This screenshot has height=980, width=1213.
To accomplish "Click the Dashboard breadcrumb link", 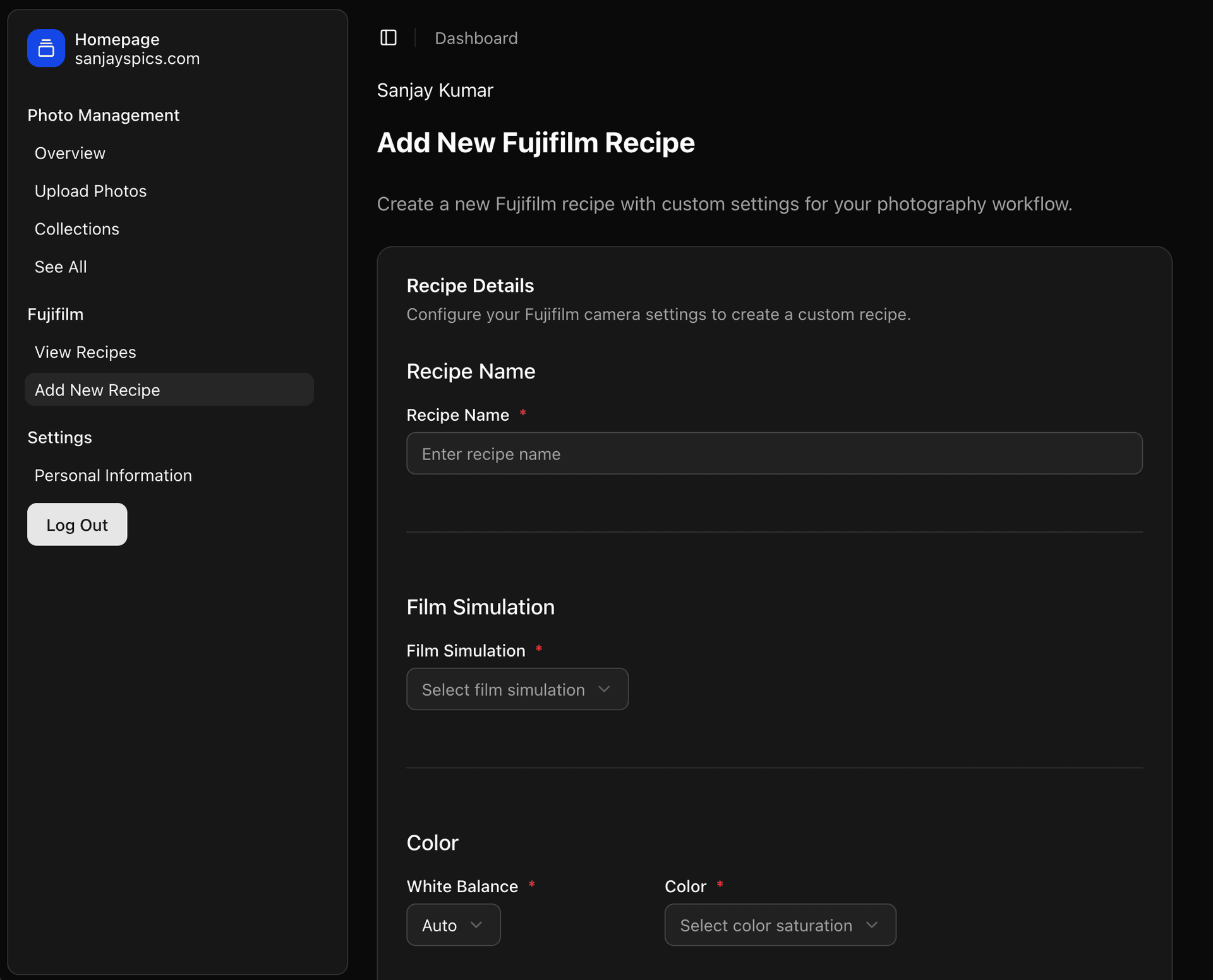I will [476, 39].
